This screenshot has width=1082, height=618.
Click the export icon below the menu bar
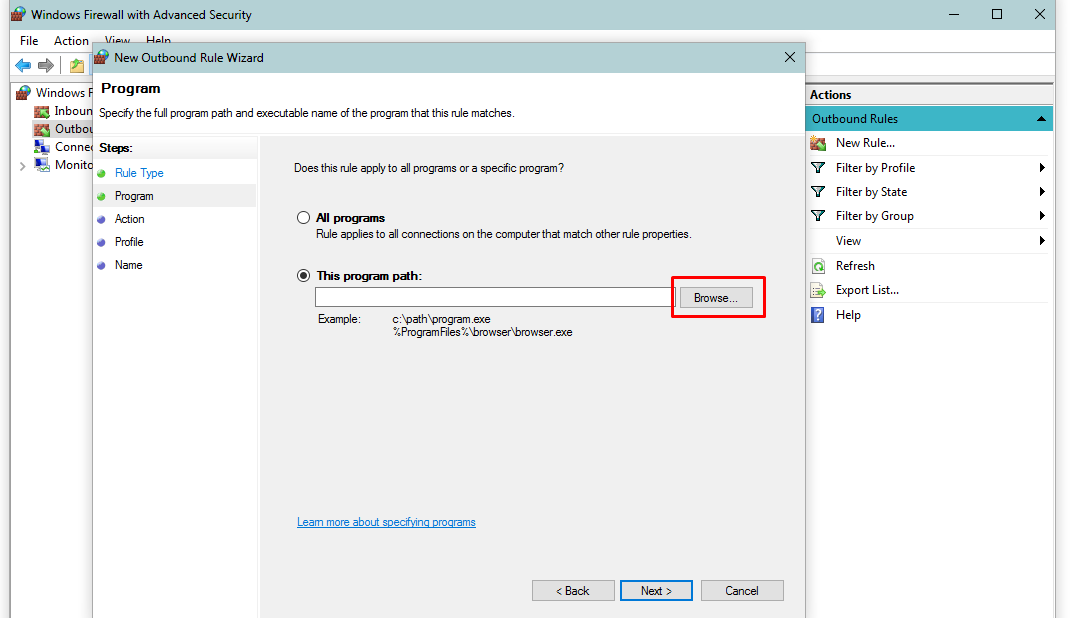click(76, 65)
